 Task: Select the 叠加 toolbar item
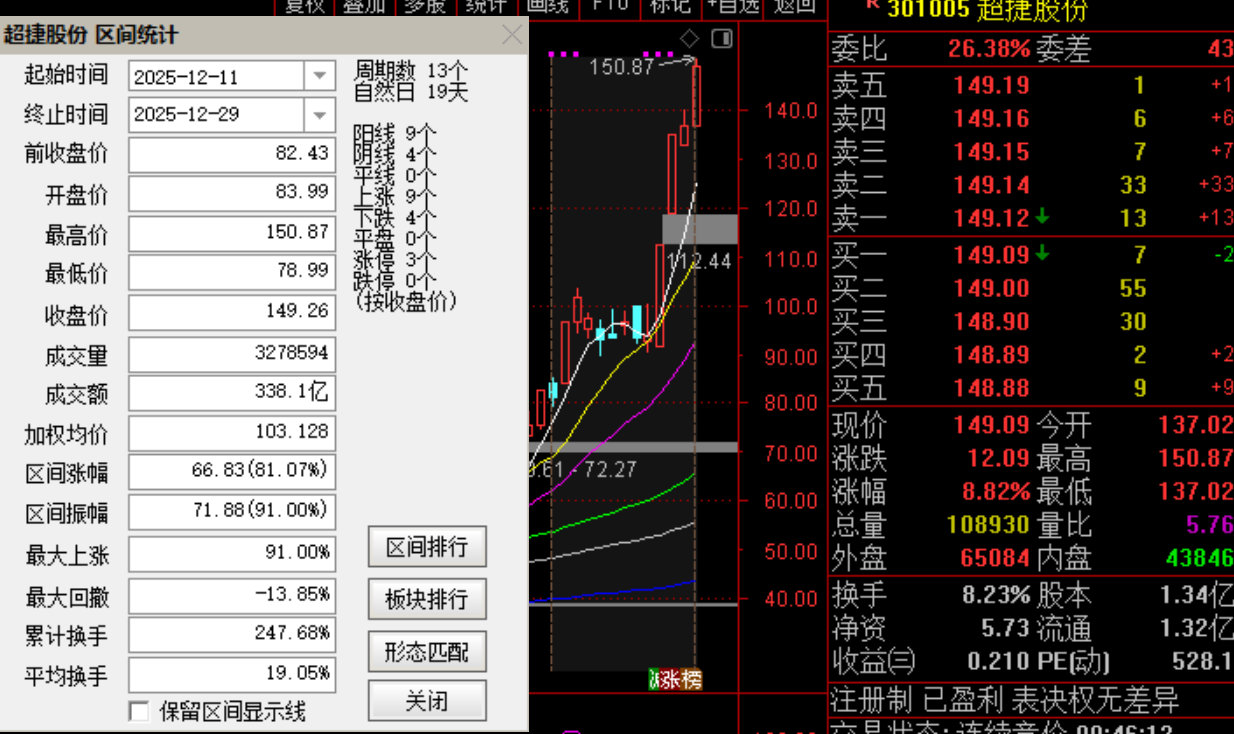click(365, 5)
